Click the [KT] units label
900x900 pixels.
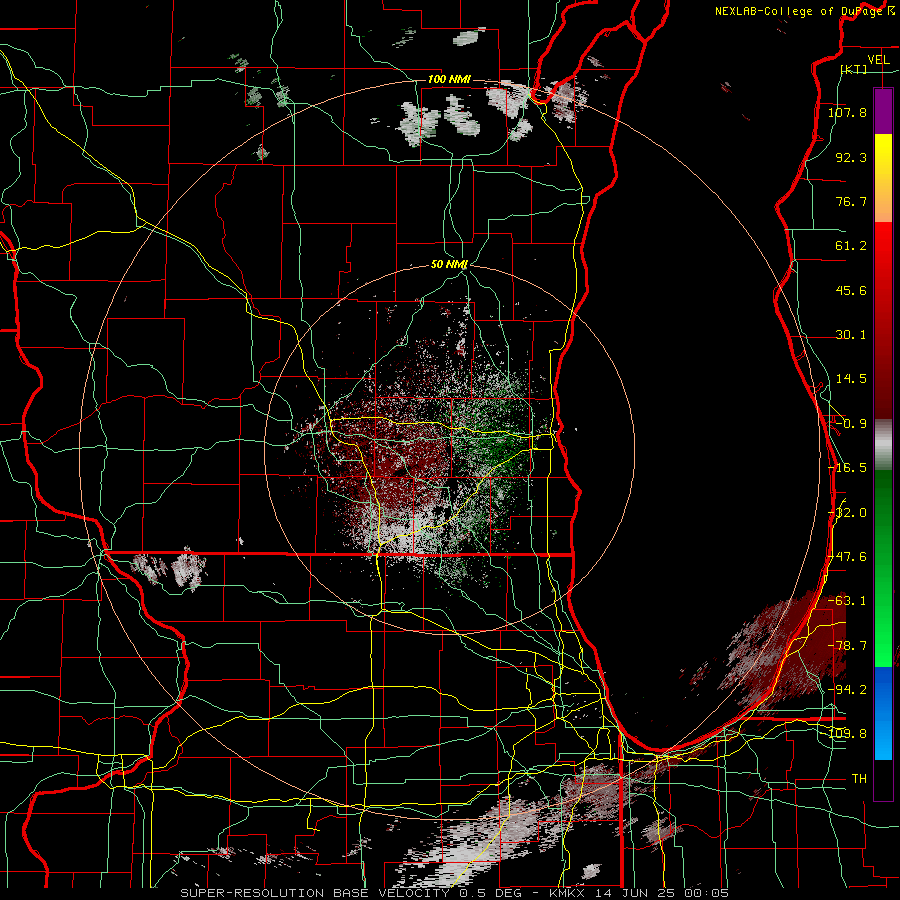(x=854, y=69)
